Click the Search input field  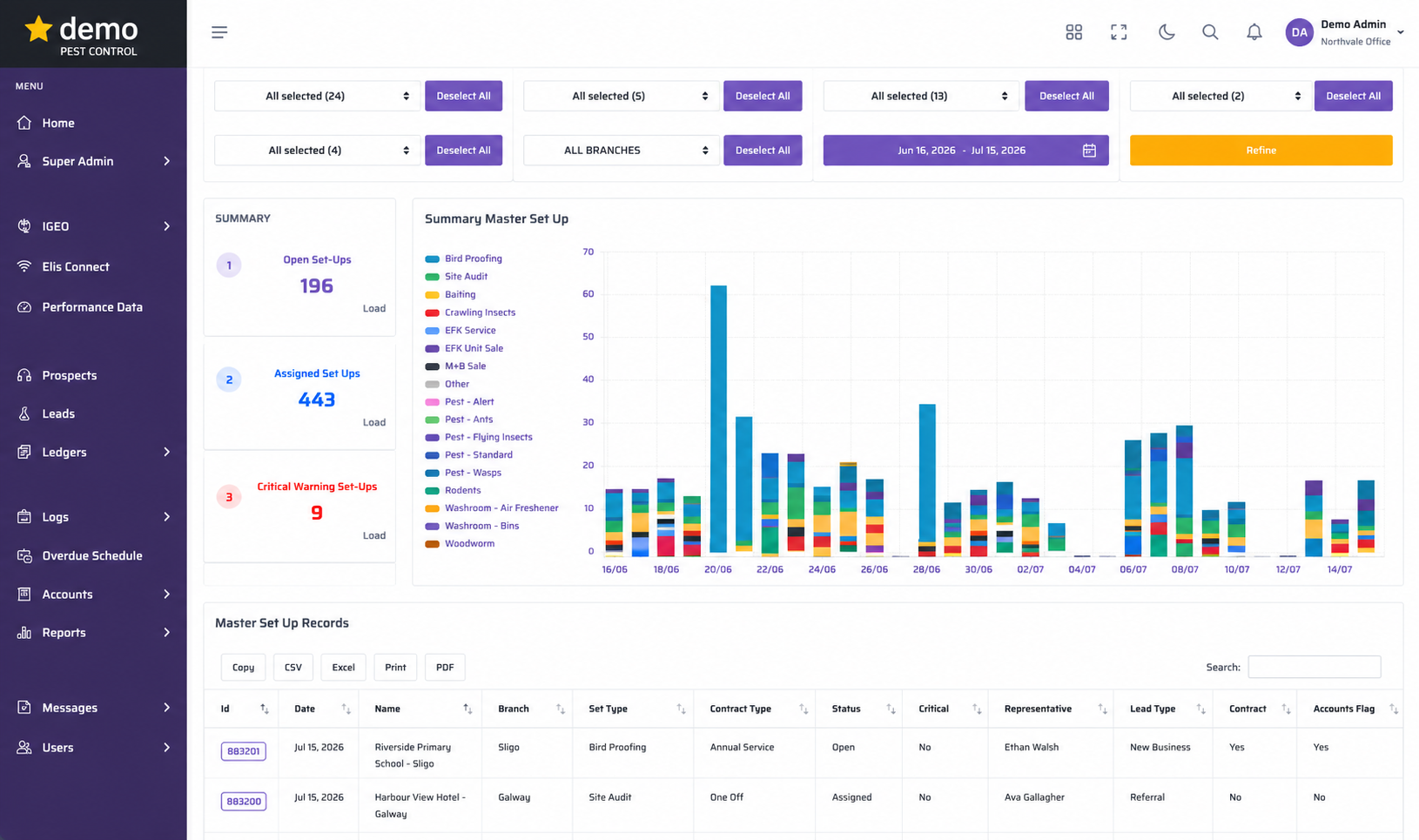coord(1315,667)
